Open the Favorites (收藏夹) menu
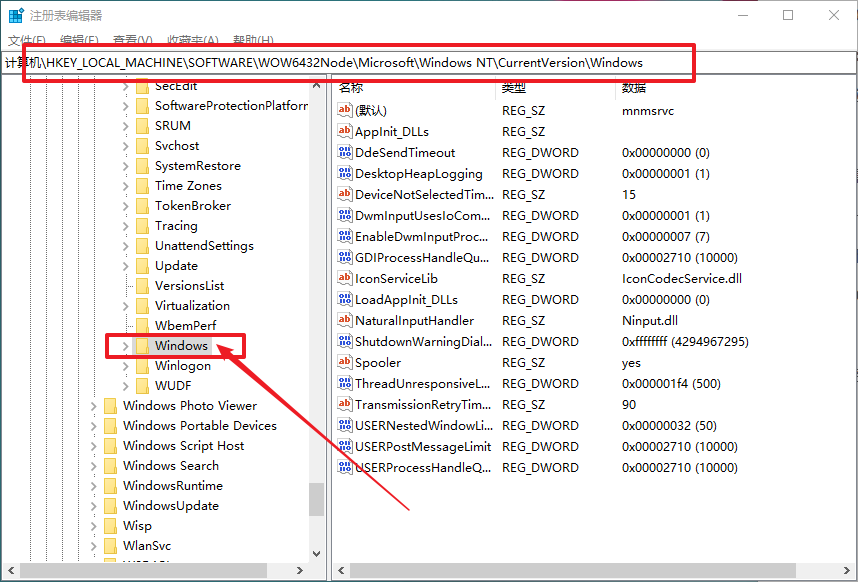Image resolution: width=858 pixels, height=582 pixels. coord(193,41)
